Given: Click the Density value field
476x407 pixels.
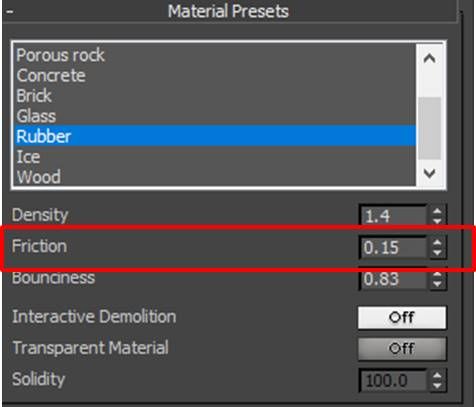Looking at the screenshot, I should pos(393,216).
